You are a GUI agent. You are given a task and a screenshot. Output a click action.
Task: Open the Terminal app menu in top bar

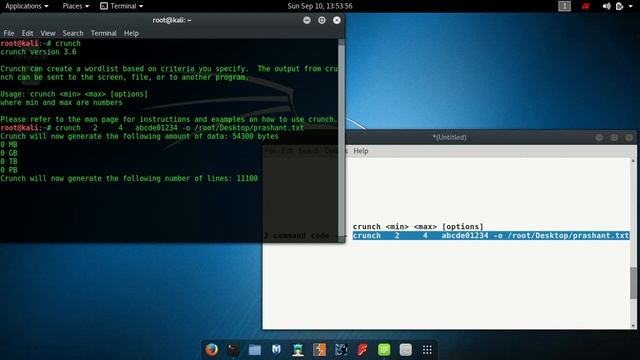(x=122, y=6)
